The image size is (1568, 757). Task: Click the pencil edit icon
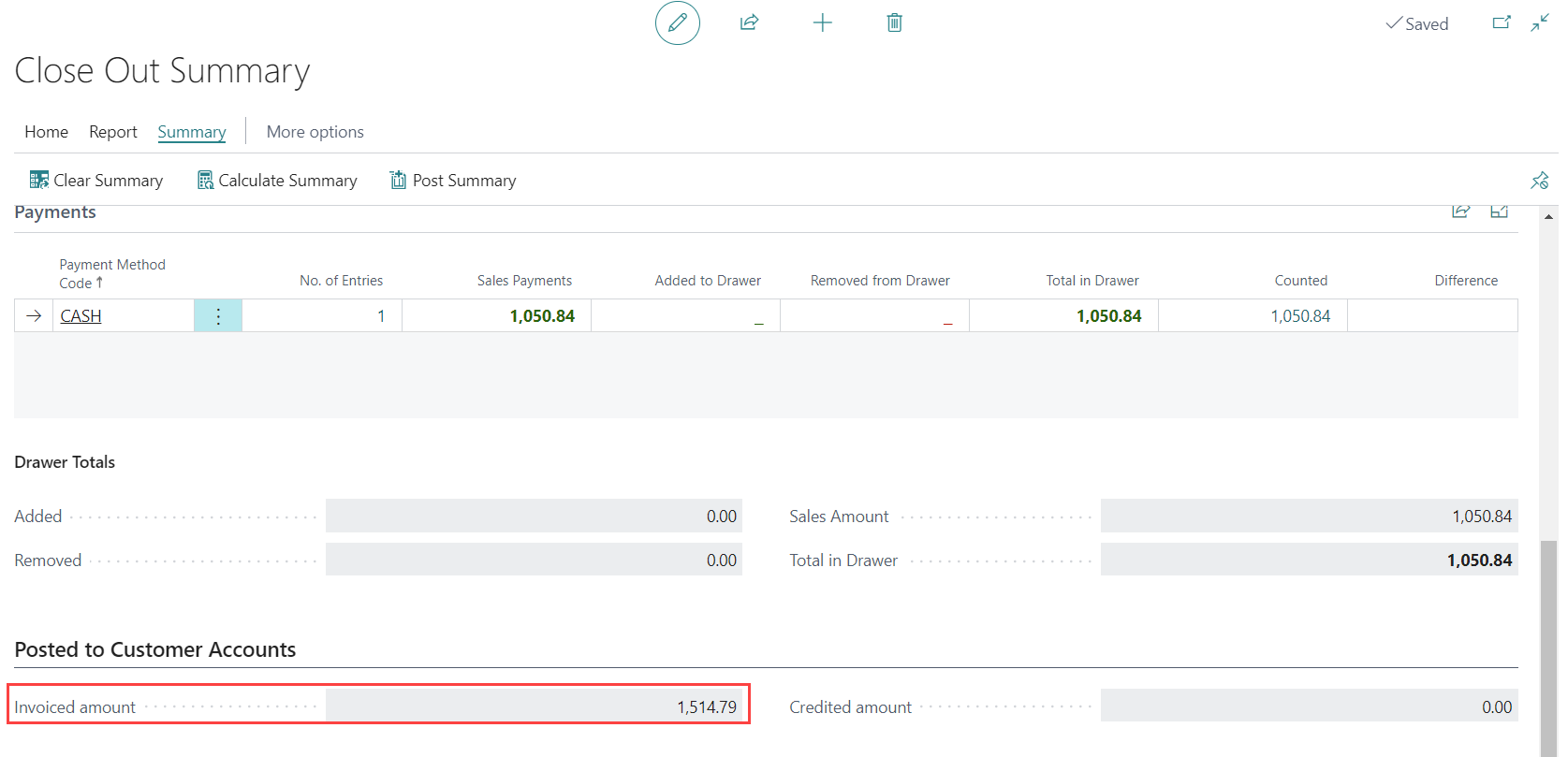coord(677,22)
